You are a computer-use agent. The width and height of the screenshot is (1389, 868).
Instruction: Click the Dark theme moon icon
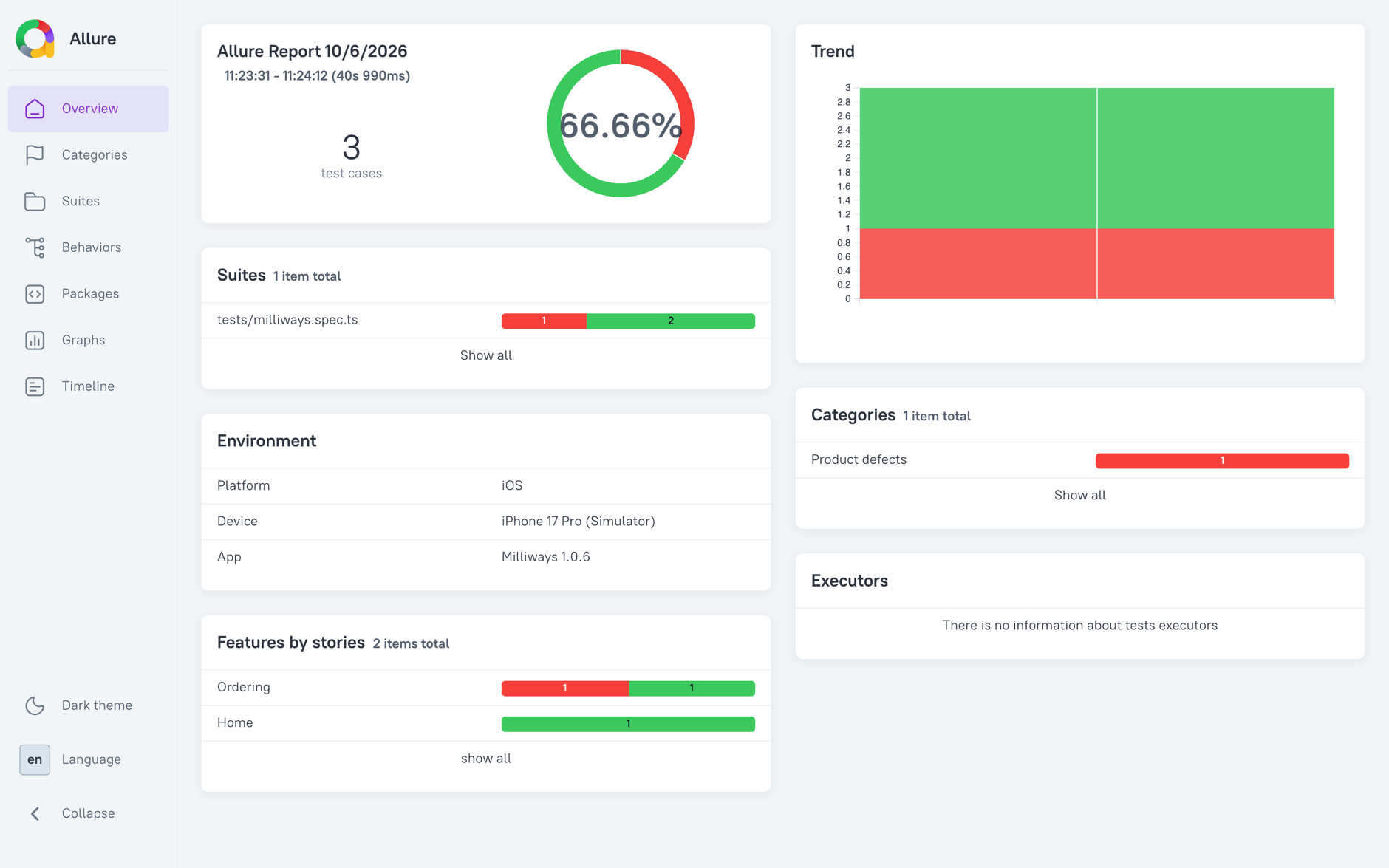click(35, 705)
